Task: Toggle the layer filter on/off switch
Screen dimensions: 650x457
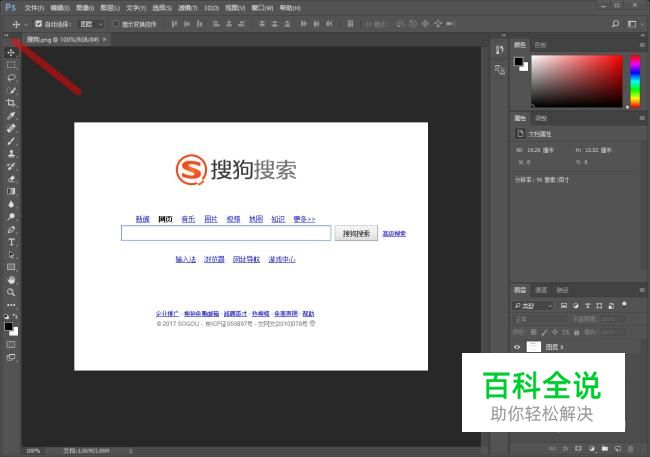Action: 624,305
